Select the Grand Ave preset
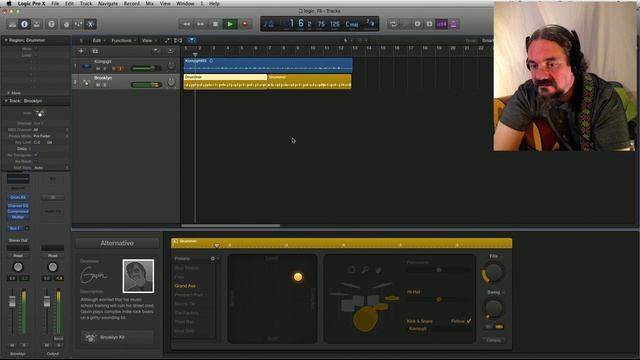 pos(185,286)
